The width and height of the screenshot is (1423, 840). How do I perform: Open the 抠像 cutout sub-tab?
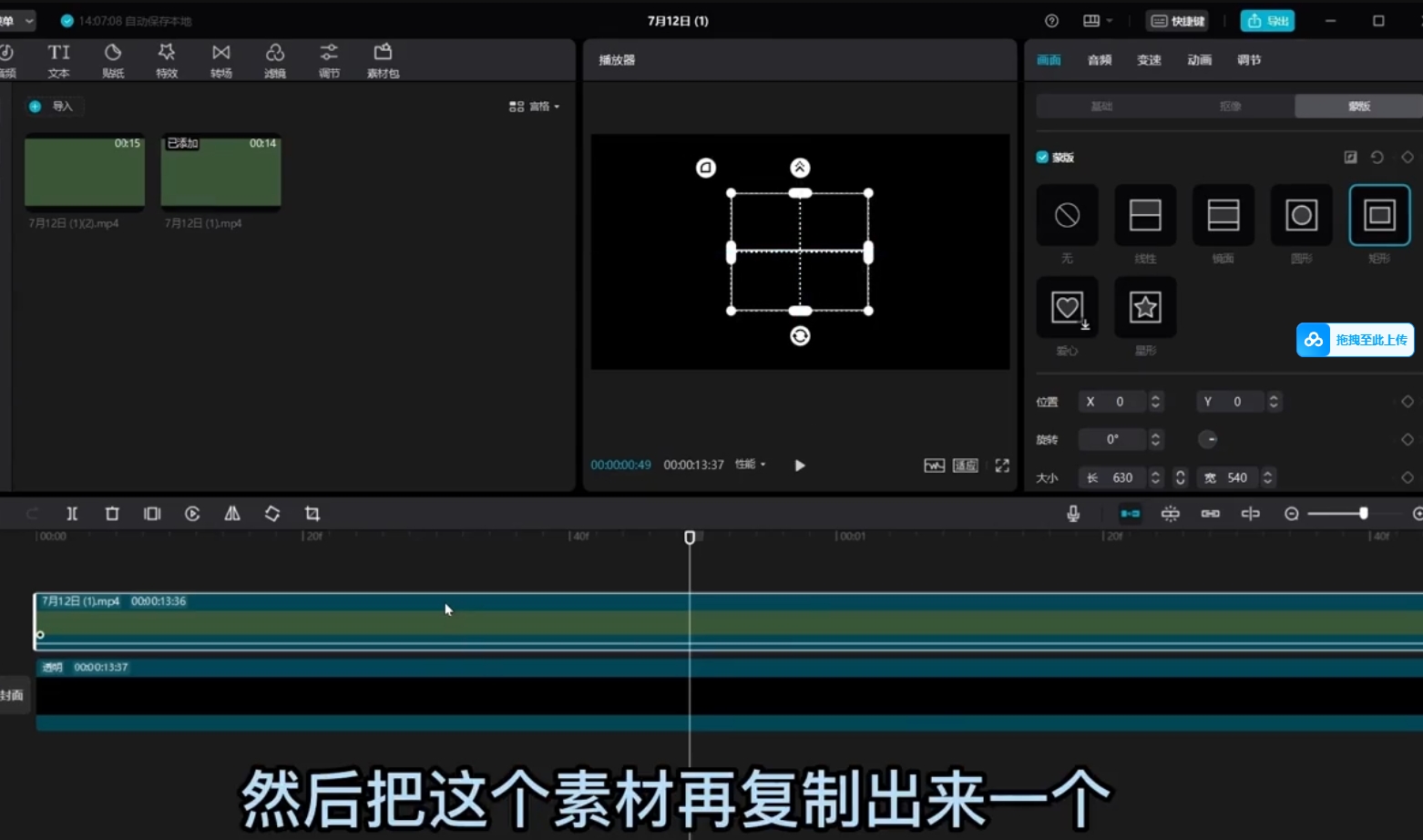(x=1230, y=107)
